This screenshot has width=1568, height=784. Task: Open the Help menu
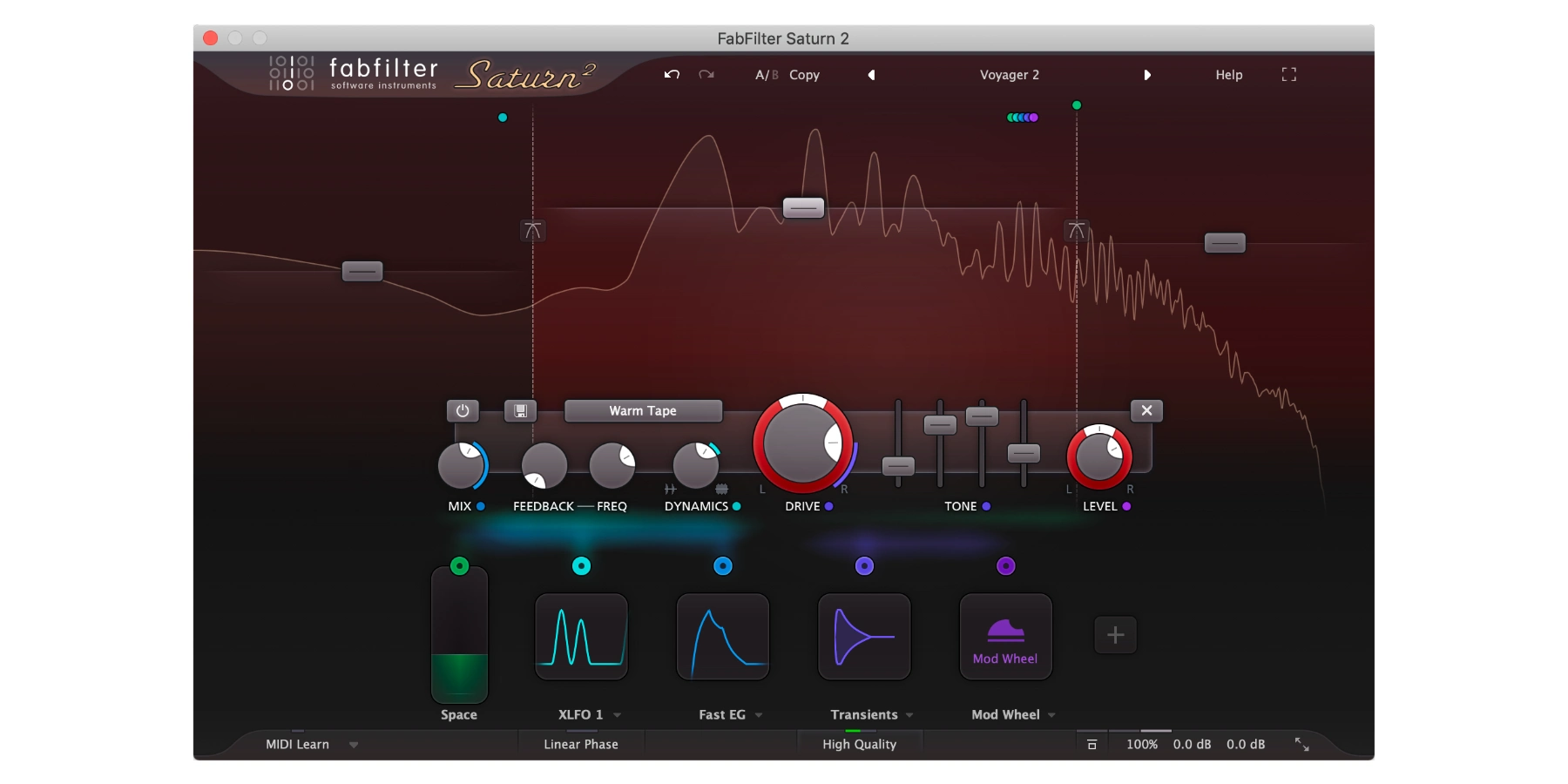[x=1228, y=75]
